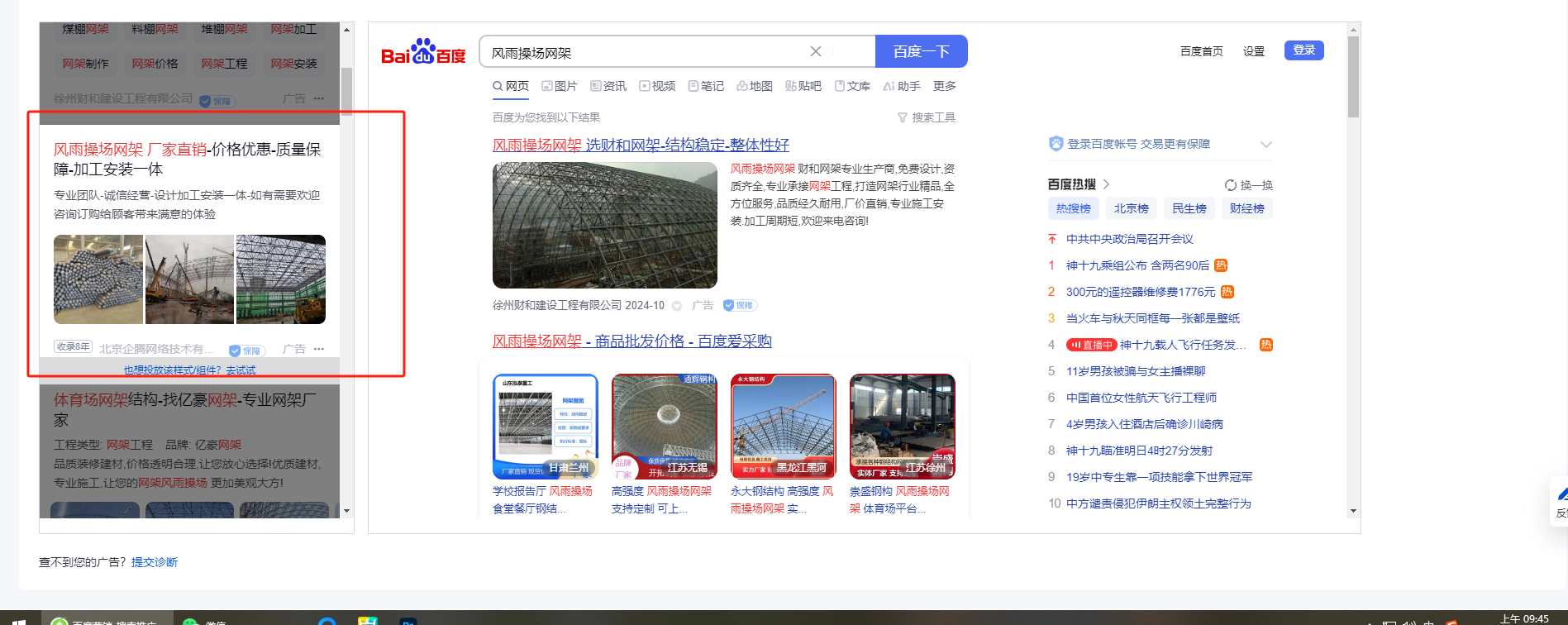This screenshot has width=1568, height=625.
Task: Click the funnel icon for 搜索工具
Action: 903,118
